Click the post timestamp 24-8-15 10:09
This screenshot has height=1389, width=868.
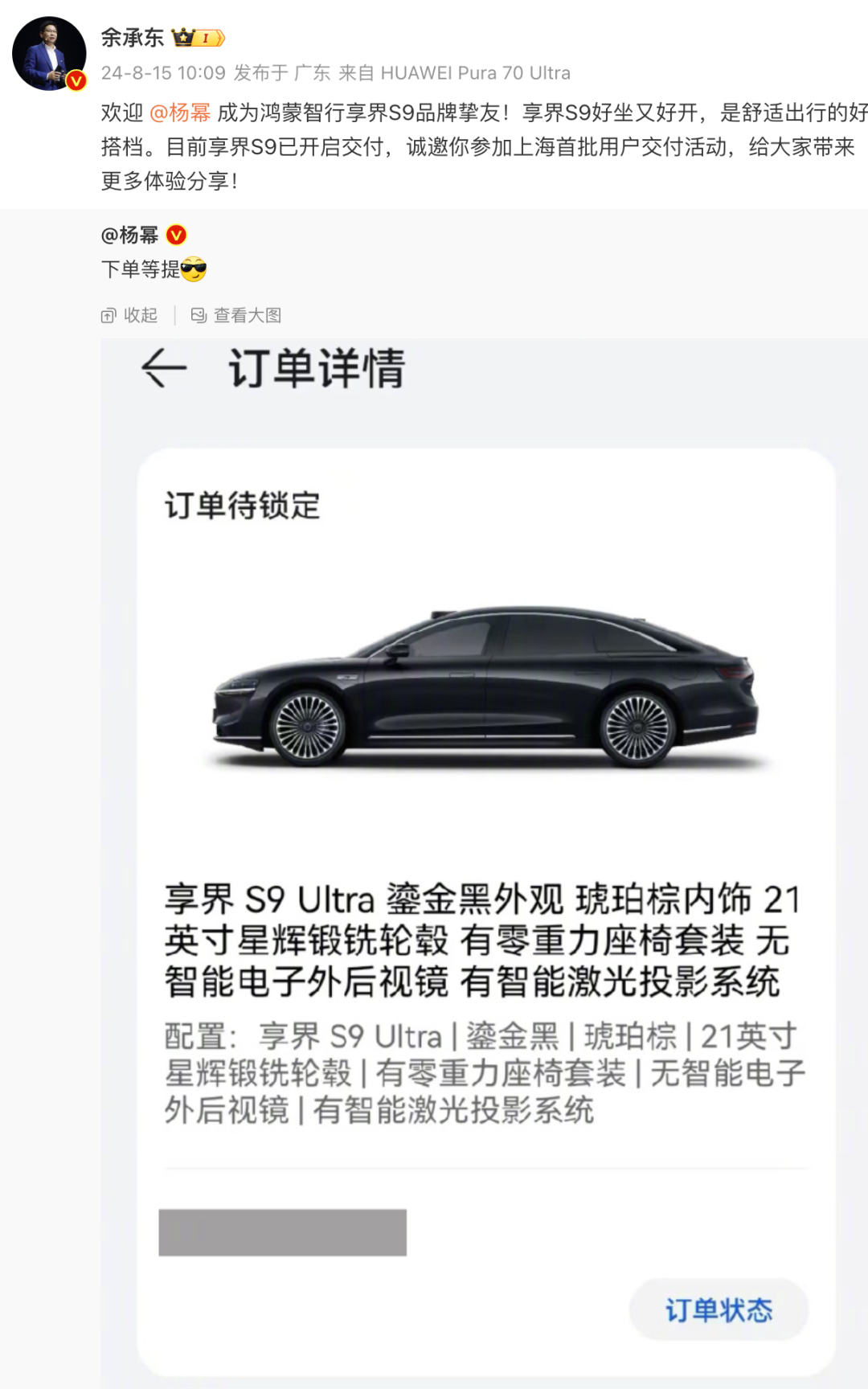tap(163, 73)
